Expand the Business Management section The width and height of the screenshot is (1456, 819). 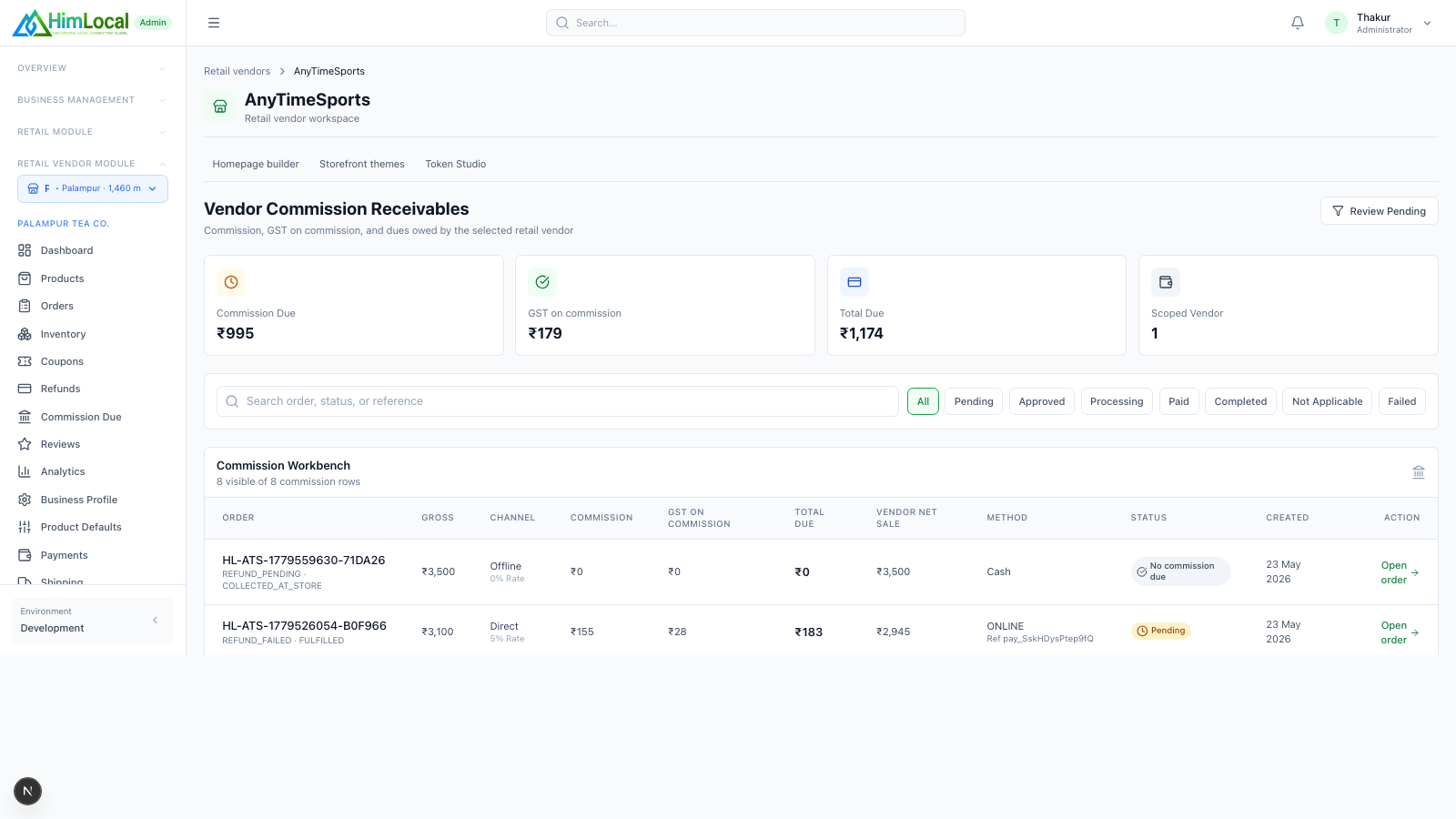pyautogui.click(x=93, y=100)
